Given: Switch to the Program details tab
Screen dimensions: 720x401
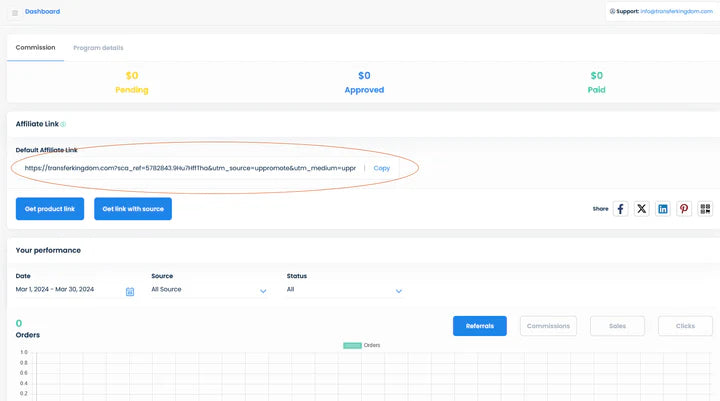Looking at the screenshot, I should point(98,47).
